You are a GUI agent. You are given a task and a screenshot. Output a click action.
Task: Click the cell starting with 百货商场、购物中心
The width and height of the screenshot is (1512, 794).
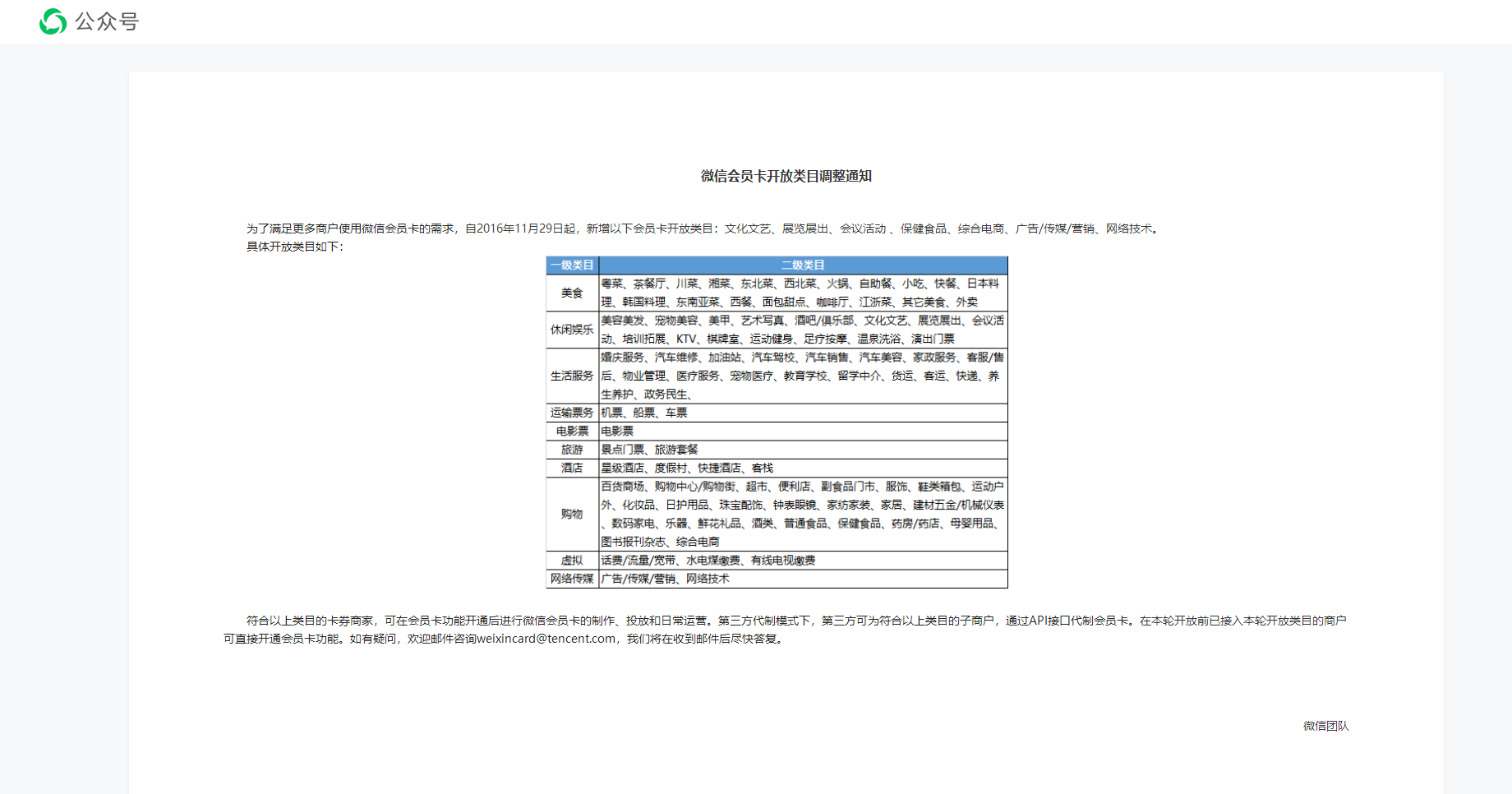tap(803, 514)
